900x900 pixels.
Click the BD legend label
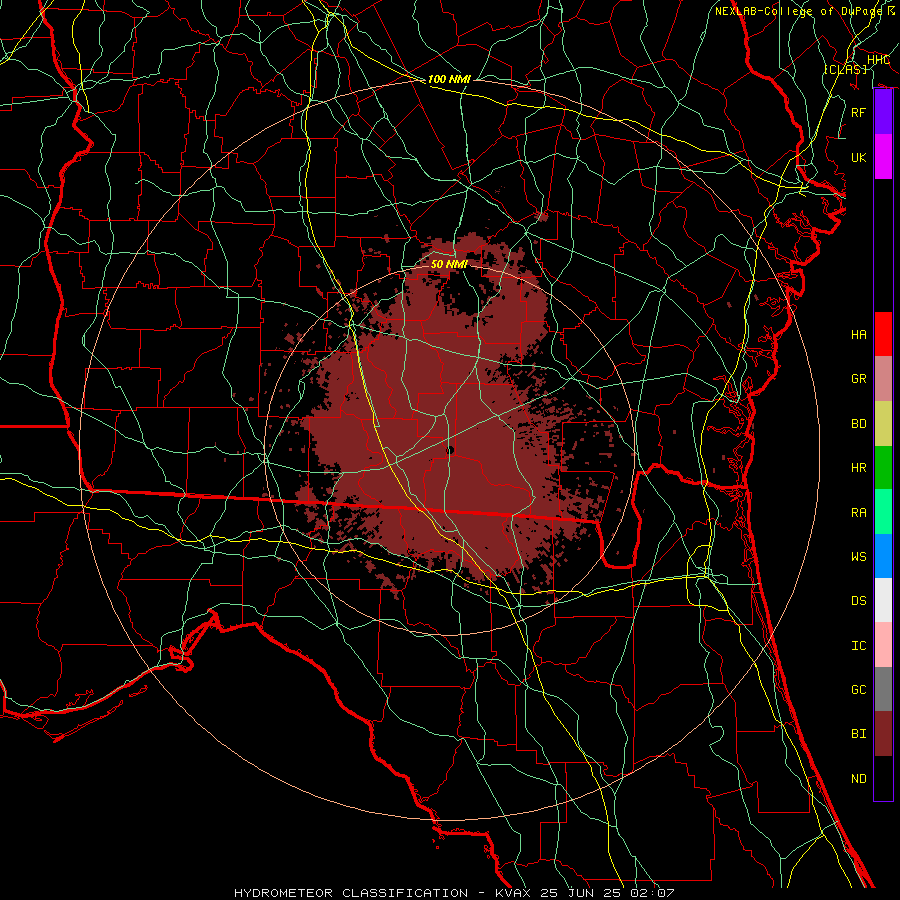pos(859,424)
